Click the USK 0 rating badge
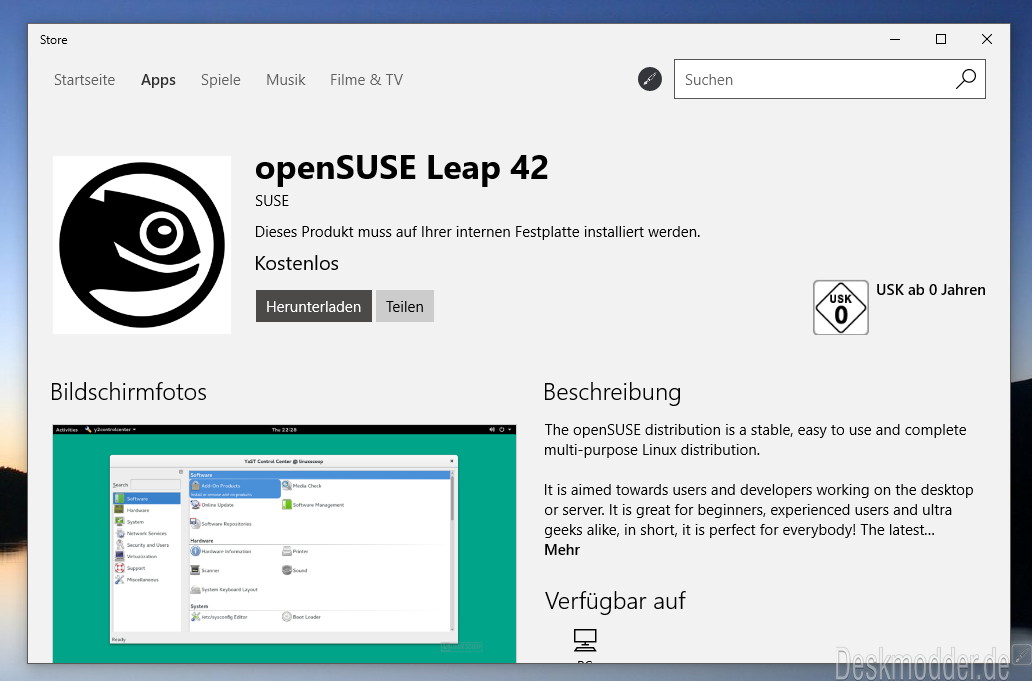Viewport: 1032px width, 681px height. coord(840,307)
